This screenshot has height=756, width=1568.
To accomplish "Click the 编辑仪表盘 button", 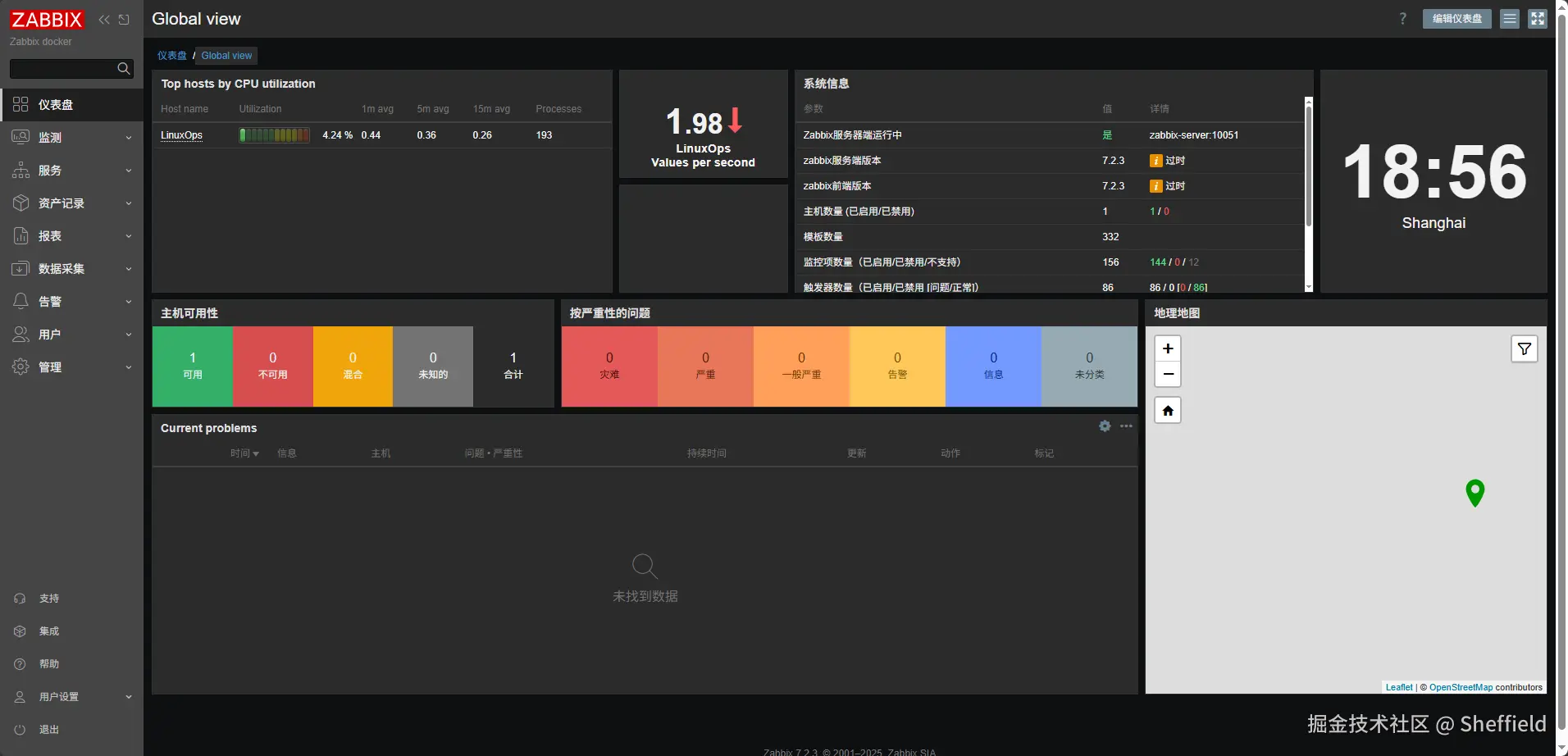I will (x=1457, y=19).
